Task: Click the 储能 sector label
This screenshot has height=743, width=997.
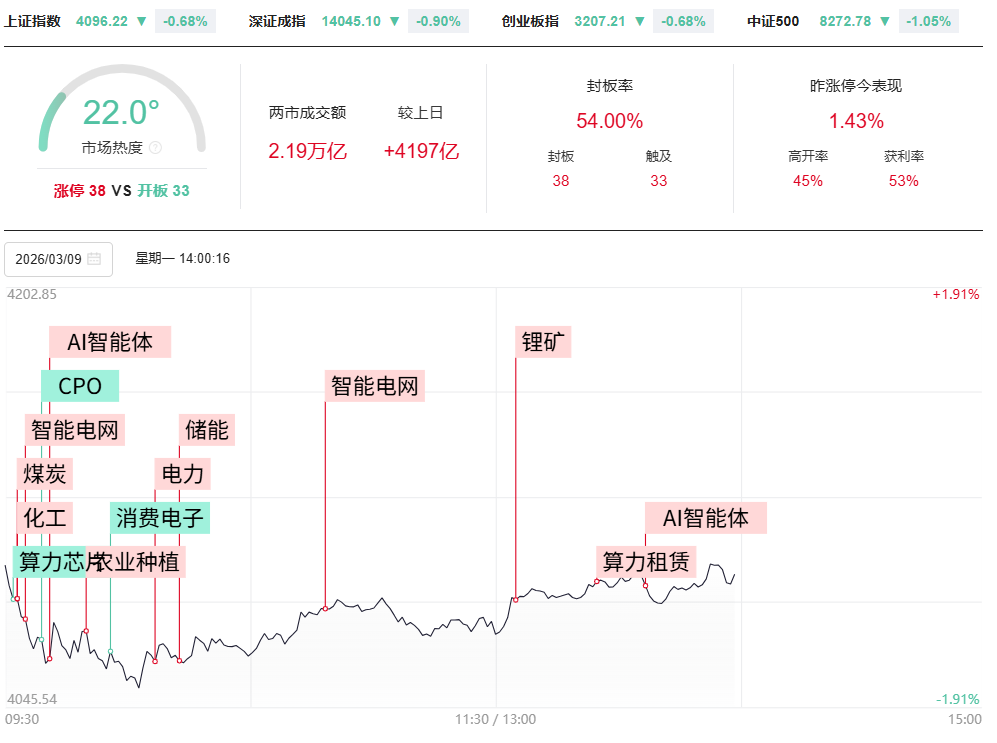Action: 207,430
